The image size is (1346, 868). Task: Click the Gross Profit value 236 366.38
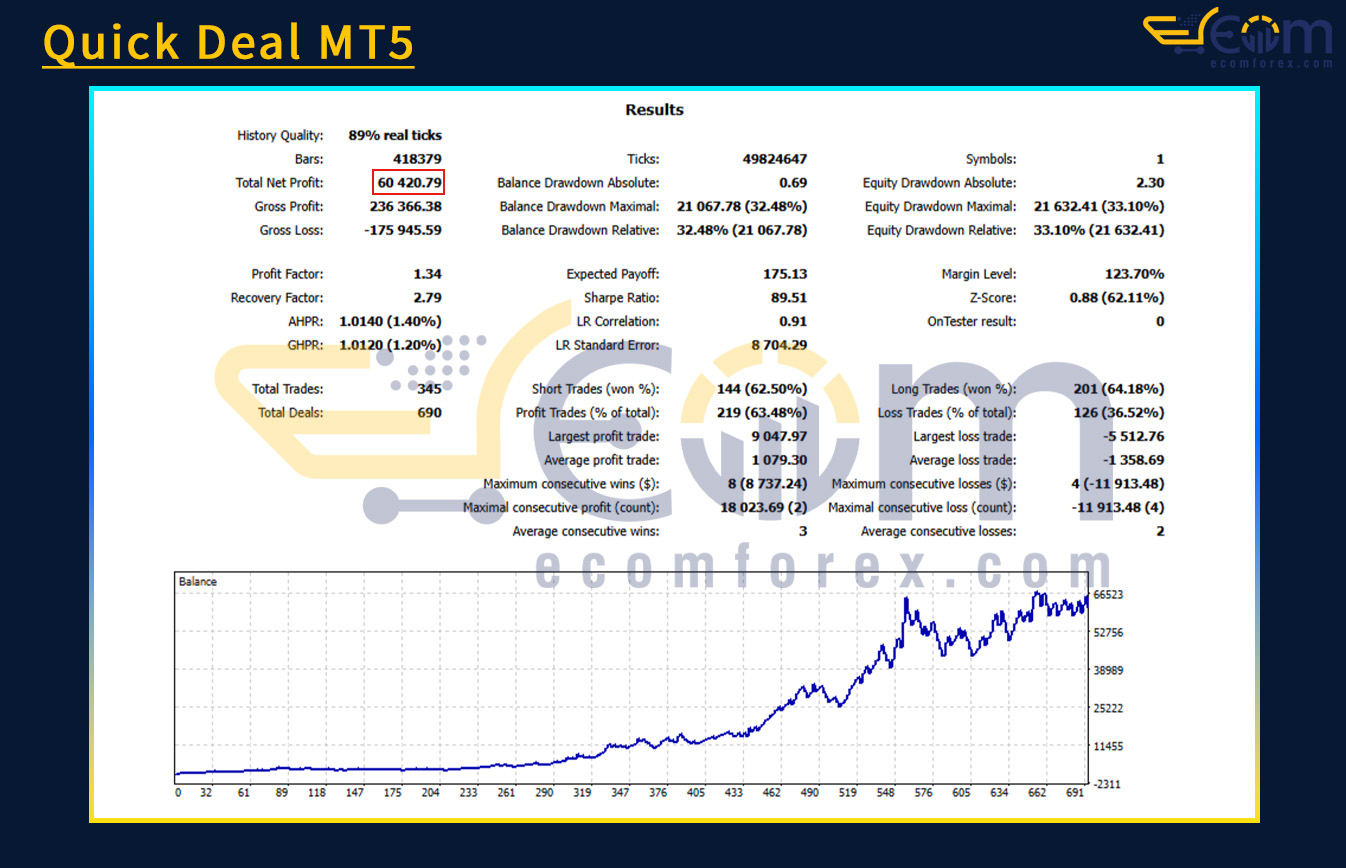click(x=405, y=207)
